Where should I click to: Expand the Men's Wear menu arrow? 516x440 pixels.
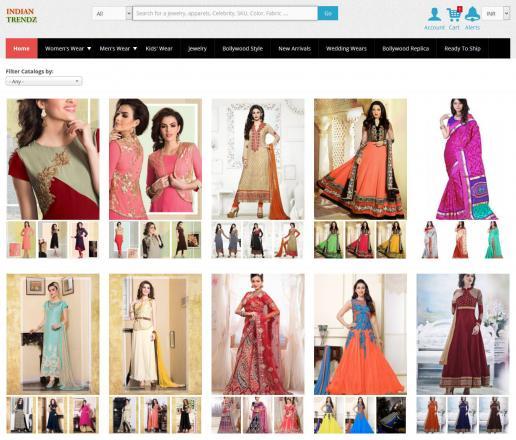click(135, 48)
